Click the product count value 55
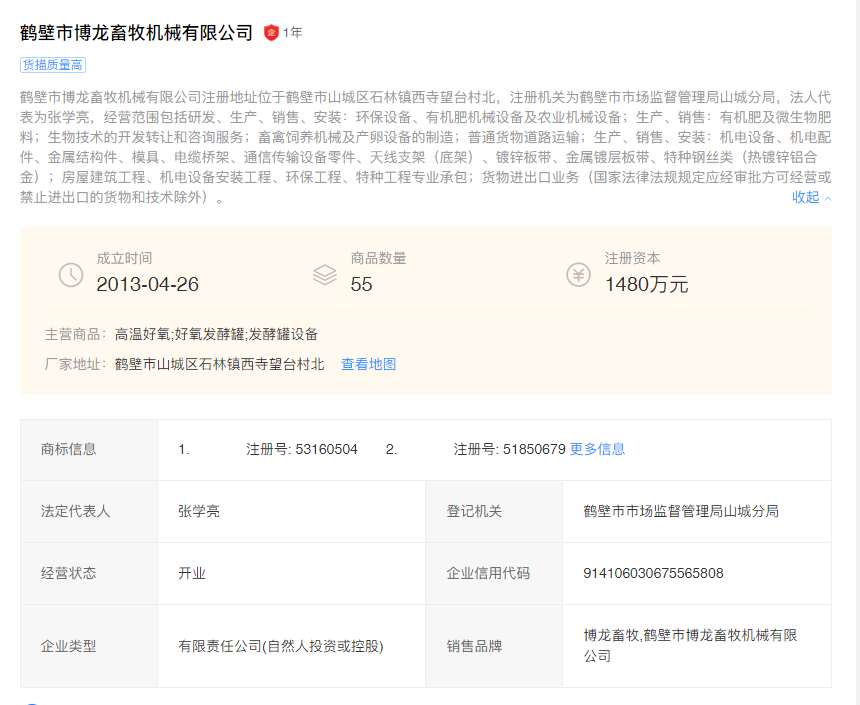Screen dimensions: 860x705 (x=361, y=284)
